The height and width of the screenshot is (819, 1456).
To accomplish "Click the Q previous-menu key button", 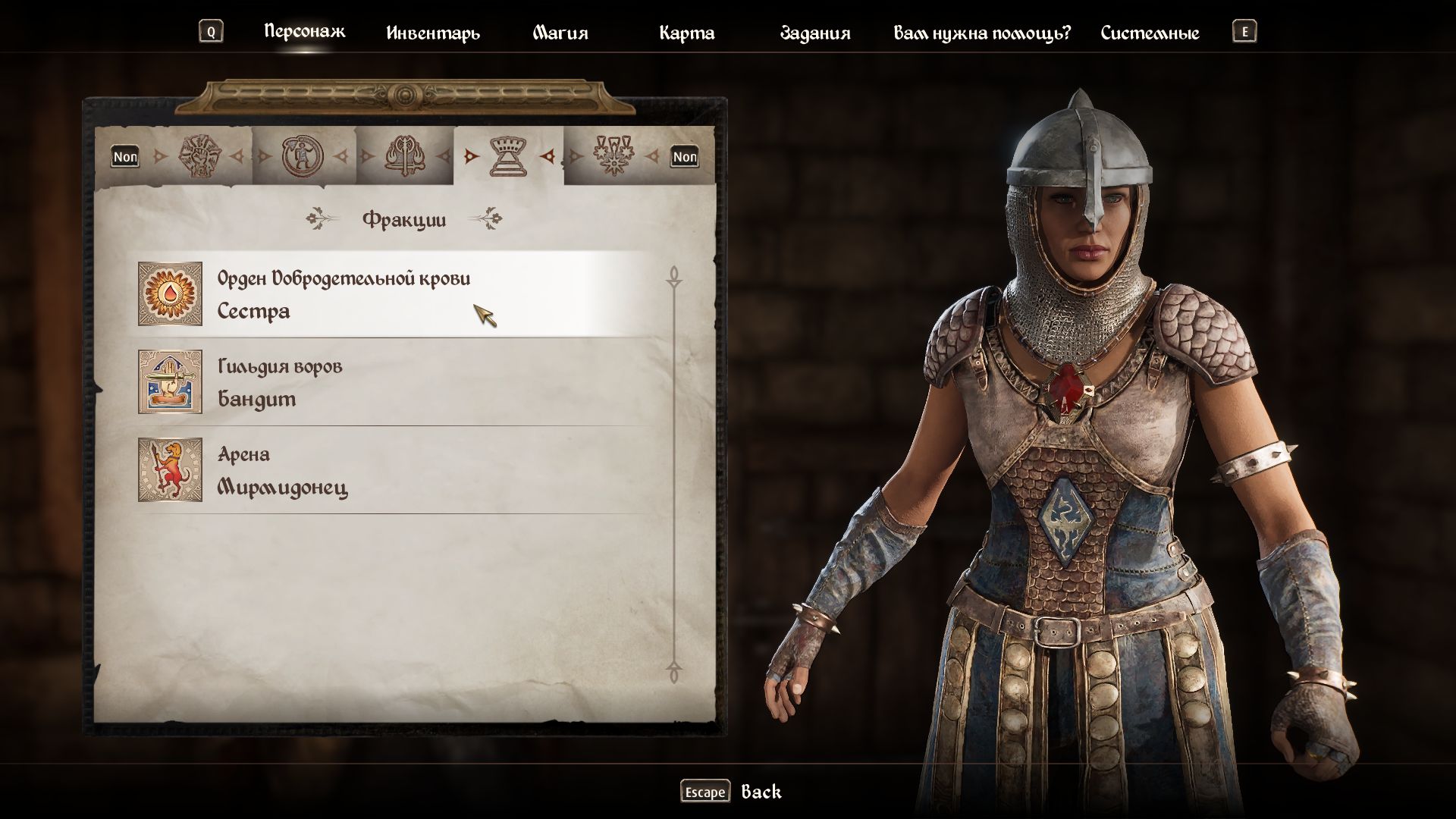I will coord(211,31).
